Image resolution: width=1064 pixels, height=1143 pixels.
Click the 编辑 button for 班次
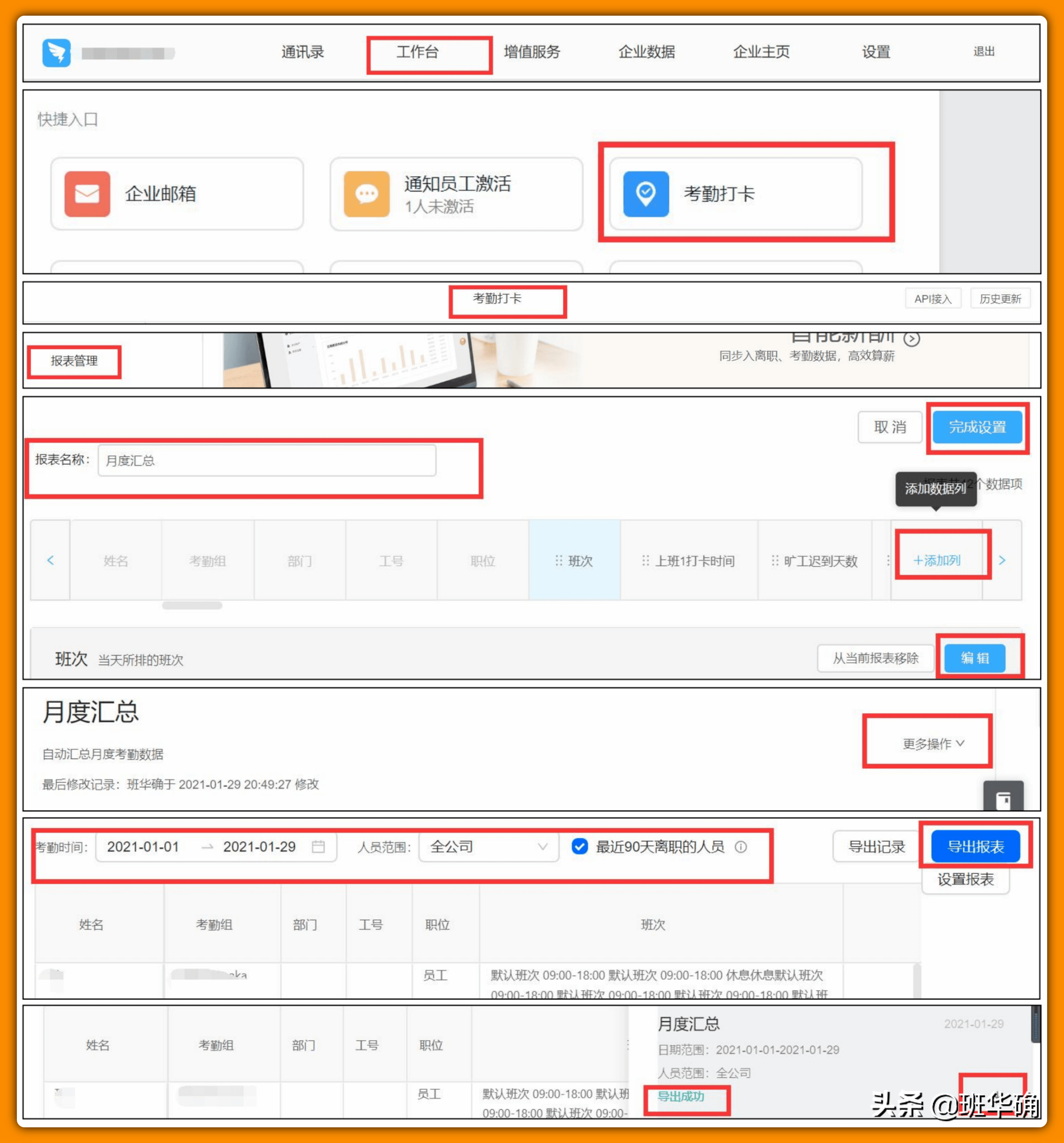click(x=975, y=658)
